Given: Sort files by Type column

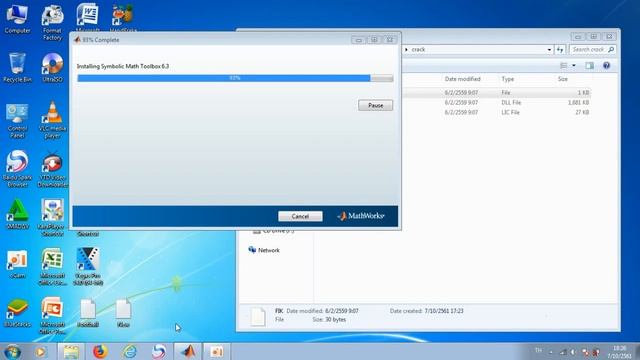Looking at the screenshot, I should coord(508,79).
